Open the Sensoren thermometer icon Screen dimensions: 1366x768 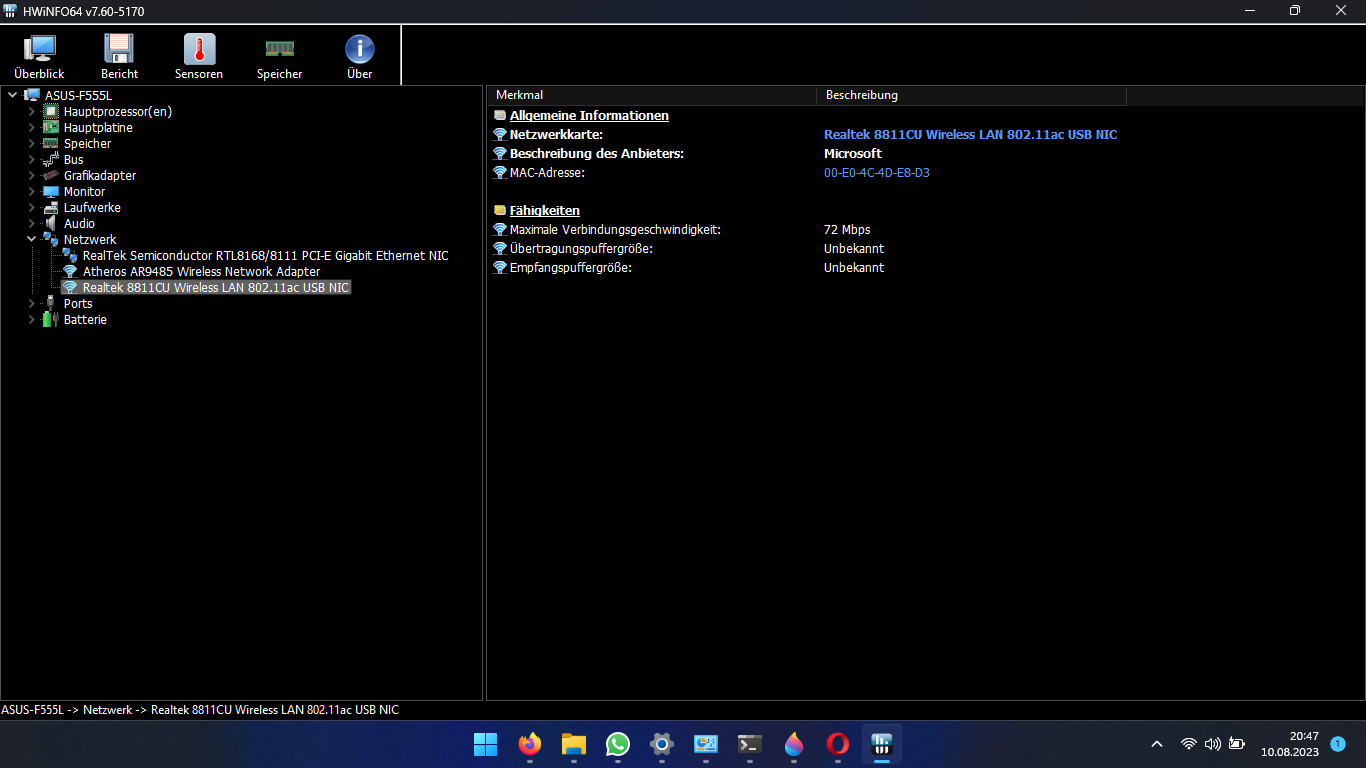[199, 57]
